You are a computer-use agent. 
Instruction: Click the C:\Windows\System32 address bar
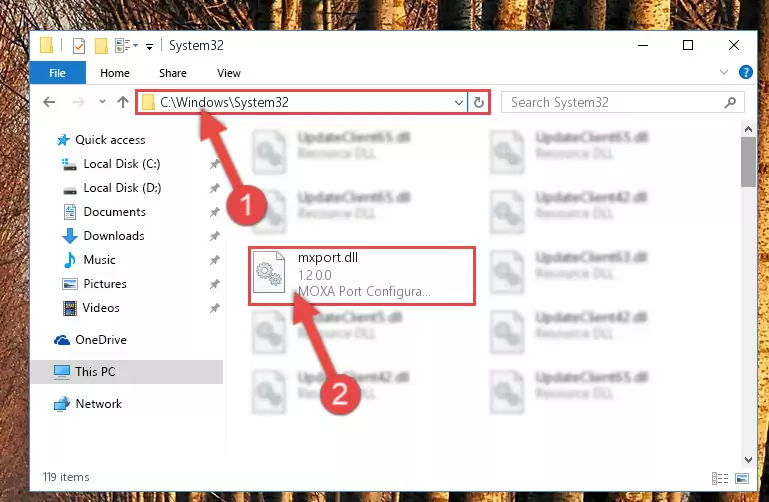tap(302, 102)
